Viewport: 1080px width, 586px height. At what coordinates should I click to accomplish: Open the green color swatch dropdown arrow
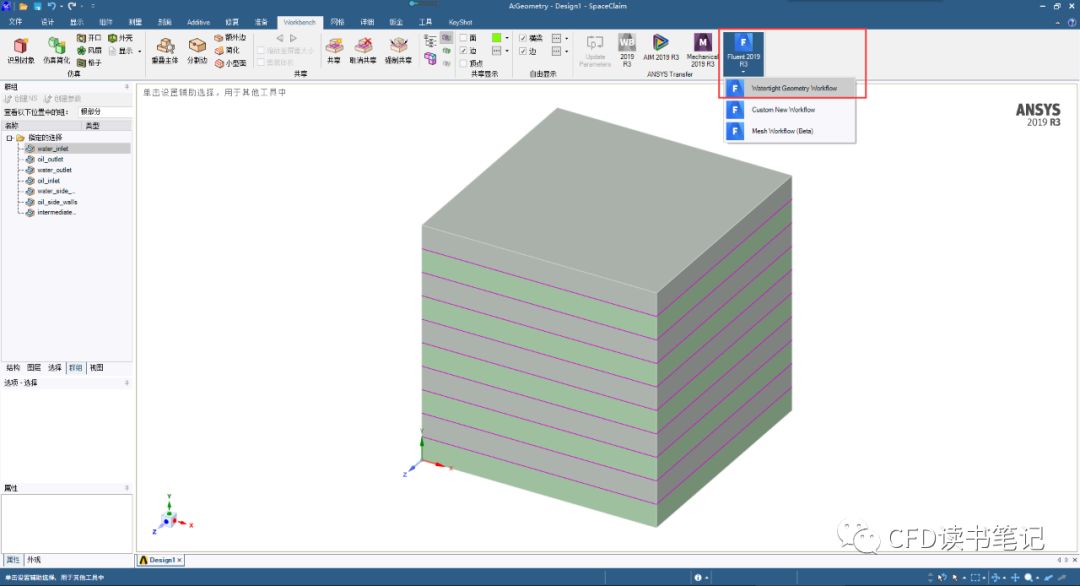(x=508, y=38)
